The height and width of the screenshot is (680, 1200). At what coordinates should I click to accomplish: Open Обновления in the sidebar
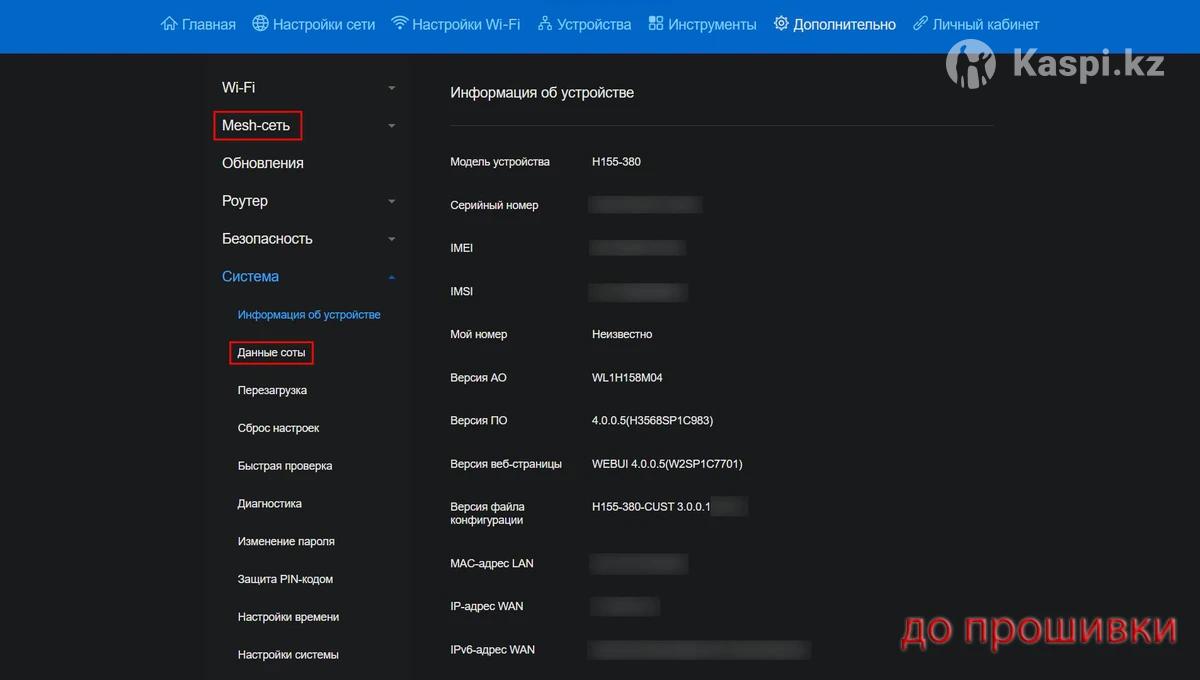(x=262, y=163)
